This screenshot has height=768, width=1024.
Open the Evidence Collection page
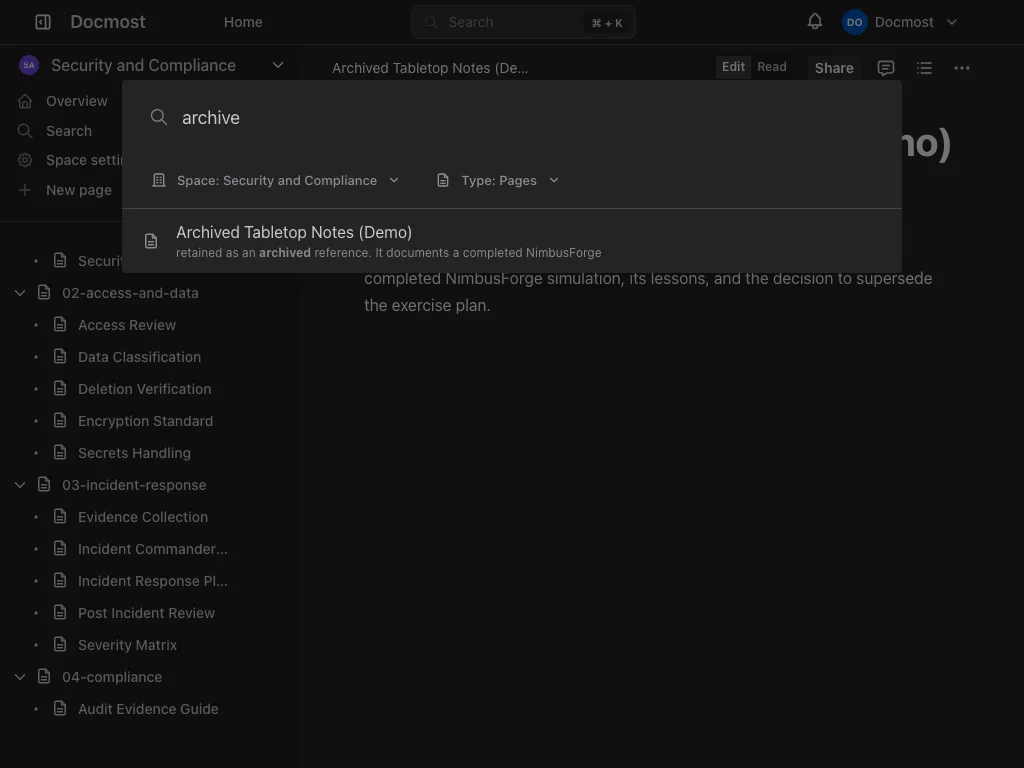point(142,517)
